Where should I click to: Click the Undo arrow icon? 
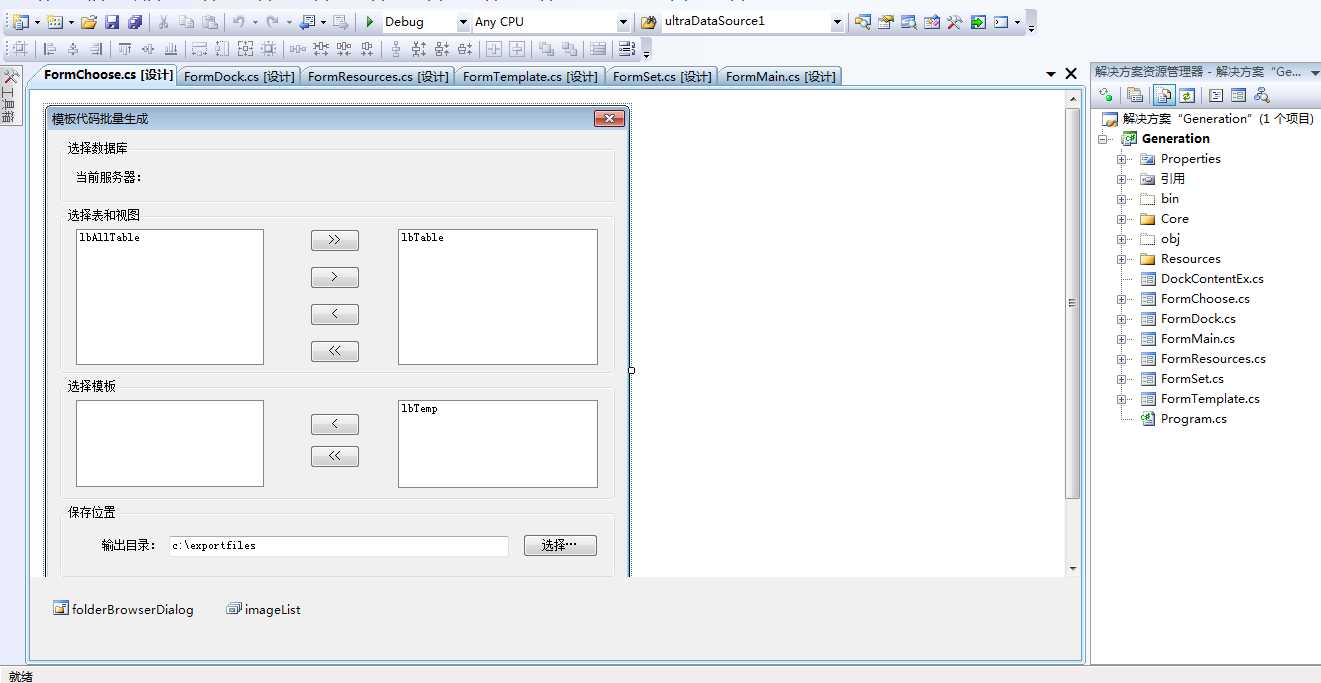tap(238, 22)
